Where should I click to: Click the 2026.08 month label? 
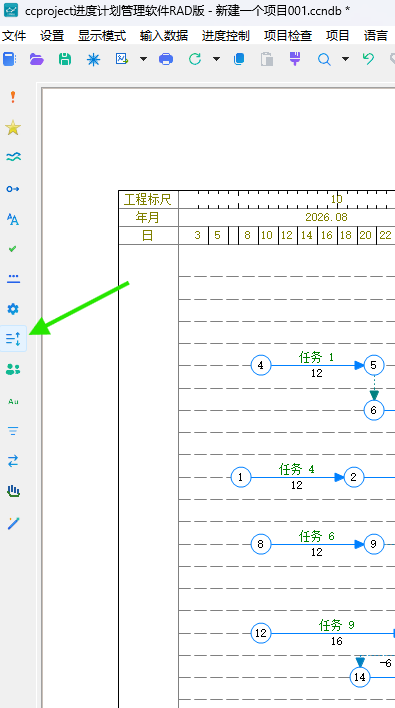[326, 218]
